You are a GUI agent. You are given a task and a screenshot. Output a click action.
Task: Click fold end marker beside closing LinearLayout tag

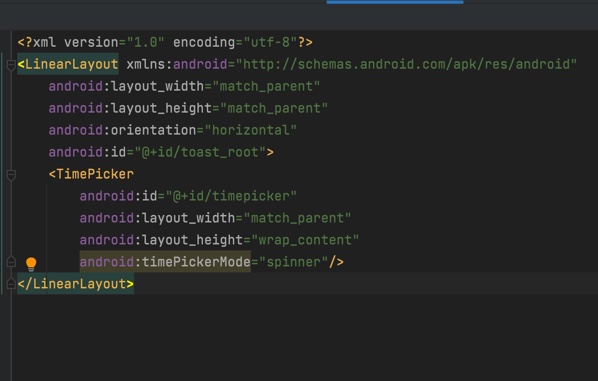point(11,284)
